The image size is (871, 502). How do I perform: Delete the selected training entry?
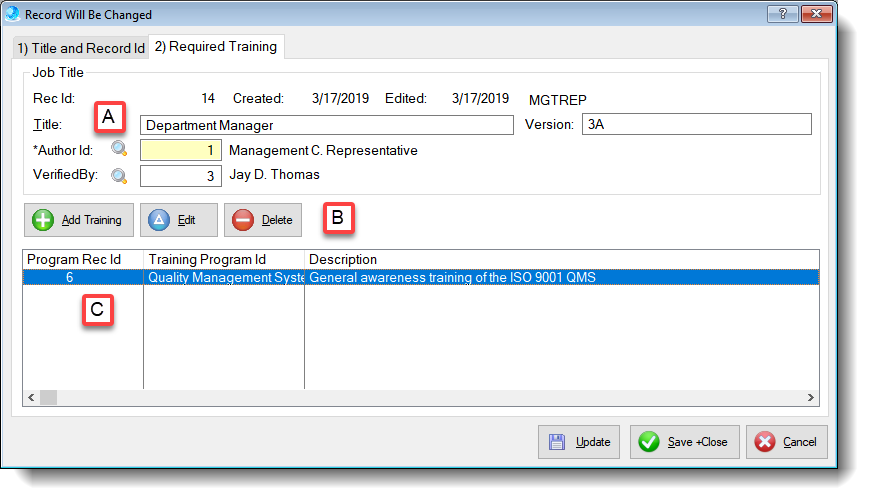pyautogui.click(x=263, y=220)
